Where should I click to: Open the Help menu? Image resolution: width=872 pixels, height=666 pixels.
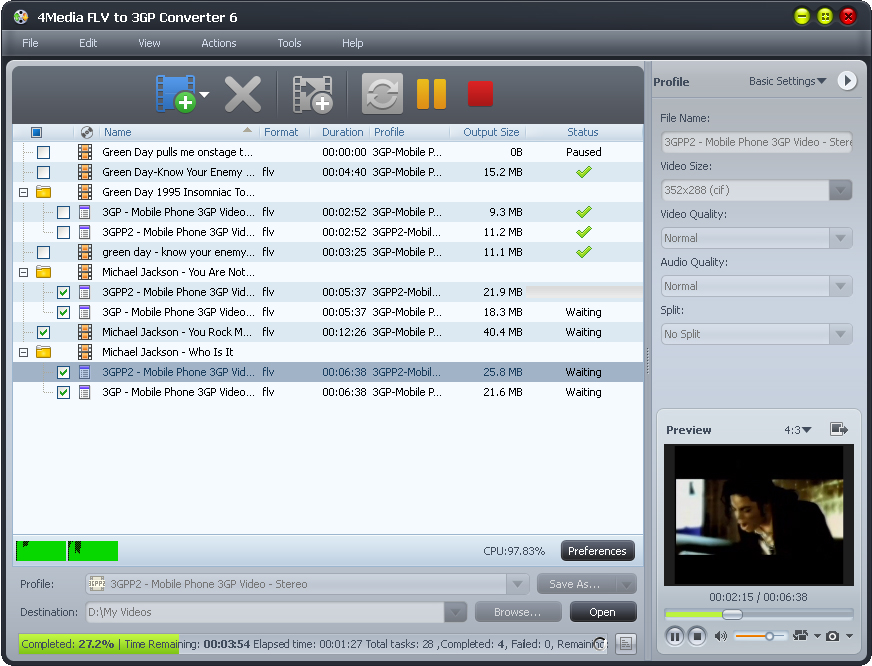click(x=352, y=43)
